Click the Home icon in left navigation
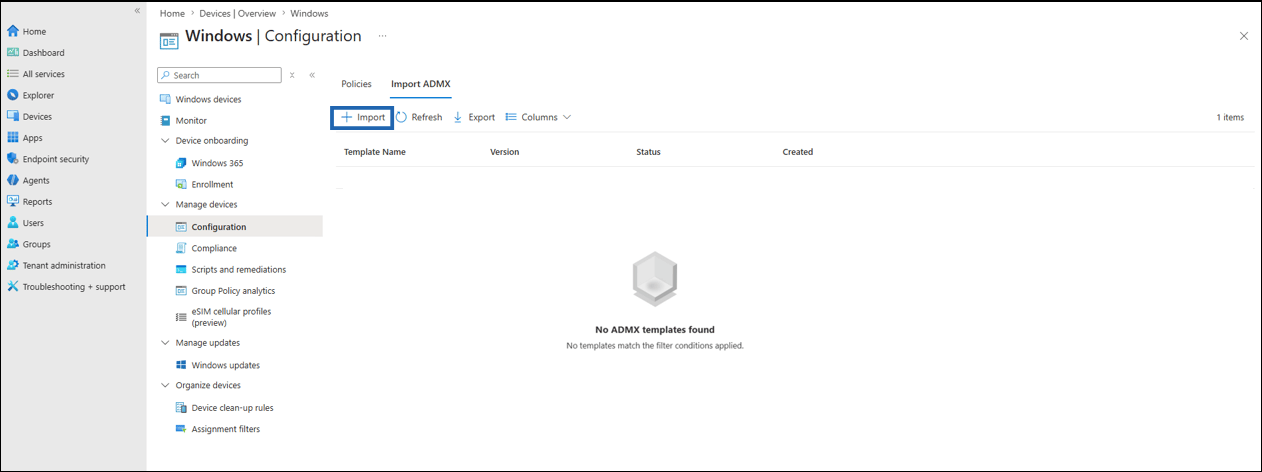Viewport: 1262px width, 472px height. tap(13, 32)
